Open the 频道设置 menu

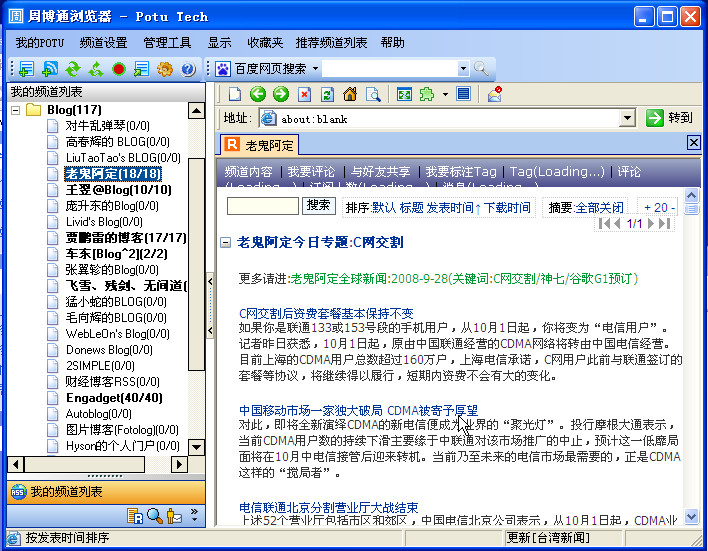coord(103,43)
